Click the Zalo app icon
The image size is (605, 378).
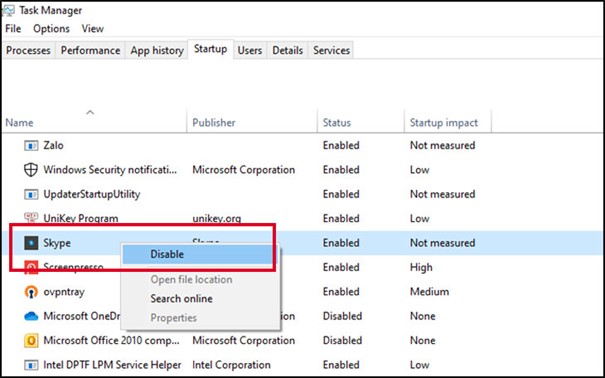point(31,145)
